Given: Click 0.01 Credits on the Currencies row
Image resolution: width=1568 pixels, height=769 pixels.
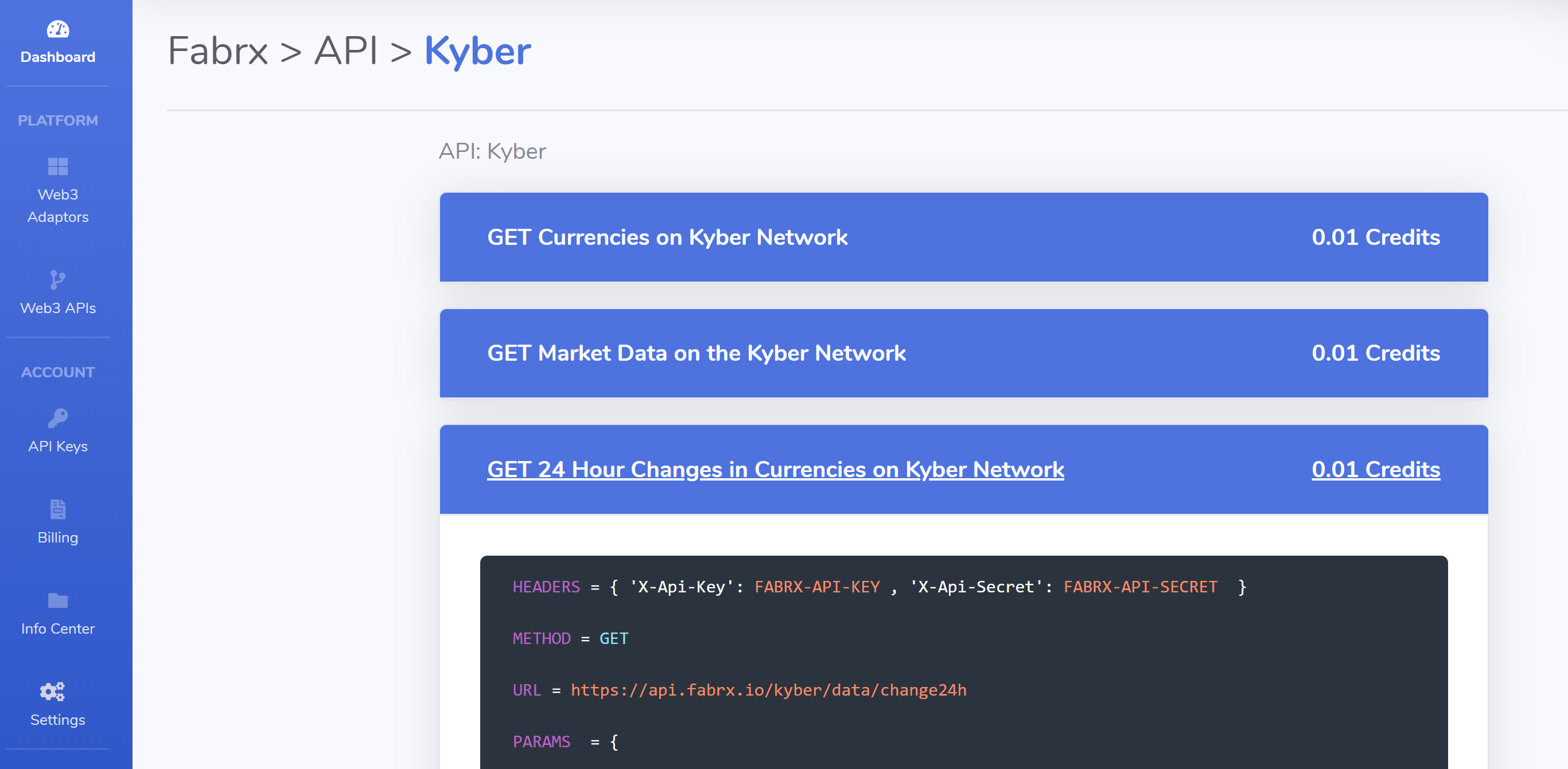Looking at the screenshot, I should tap(1376, 237).
